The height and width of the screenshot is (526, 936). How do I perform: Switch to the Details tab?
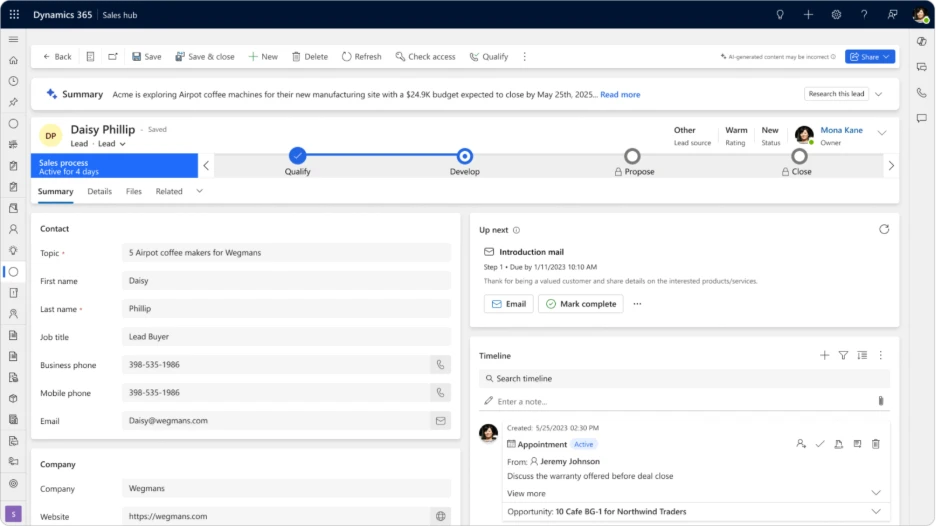point(99,191)
